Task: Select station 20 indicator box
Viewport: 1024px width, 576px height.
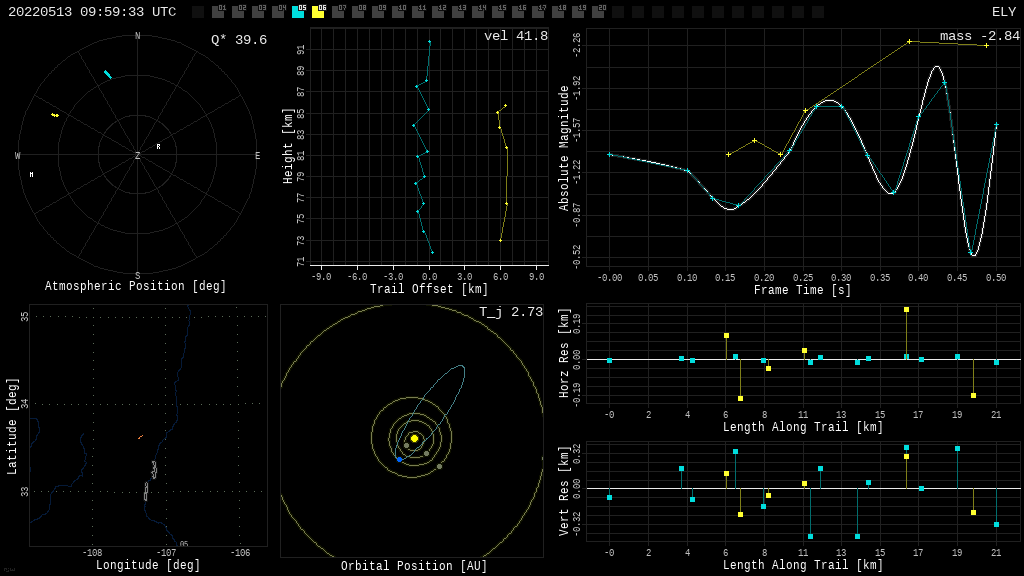Action: pyautogui.click(x=598, y=12)
